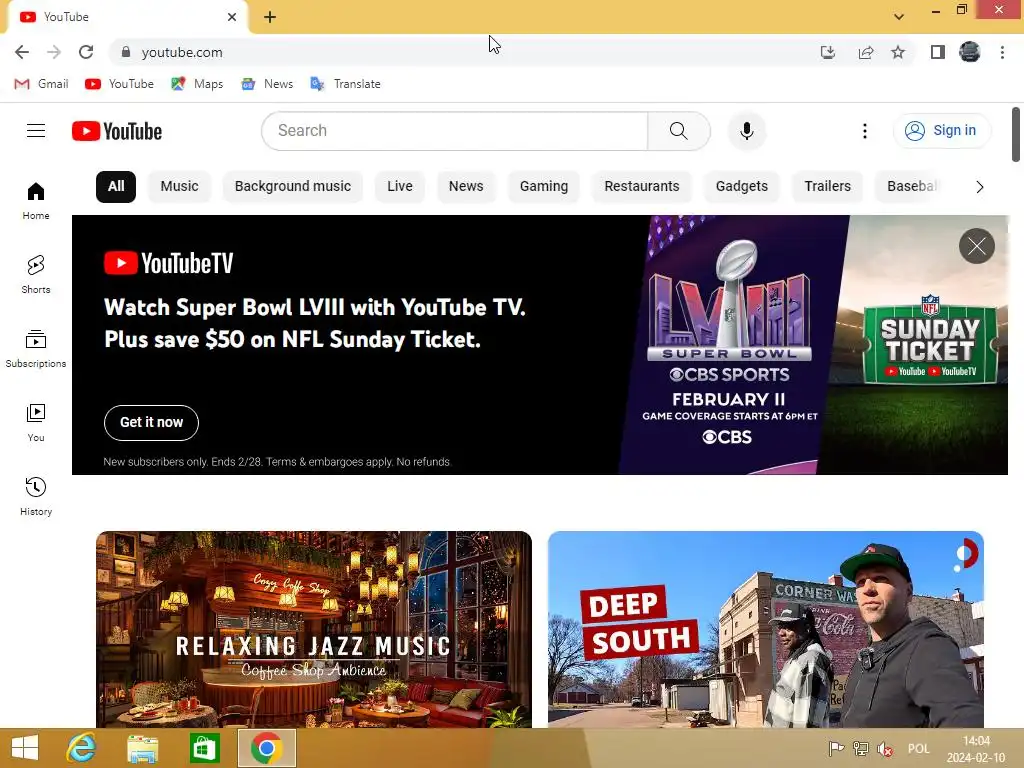Focus the YouTube search box

point(455,131)
